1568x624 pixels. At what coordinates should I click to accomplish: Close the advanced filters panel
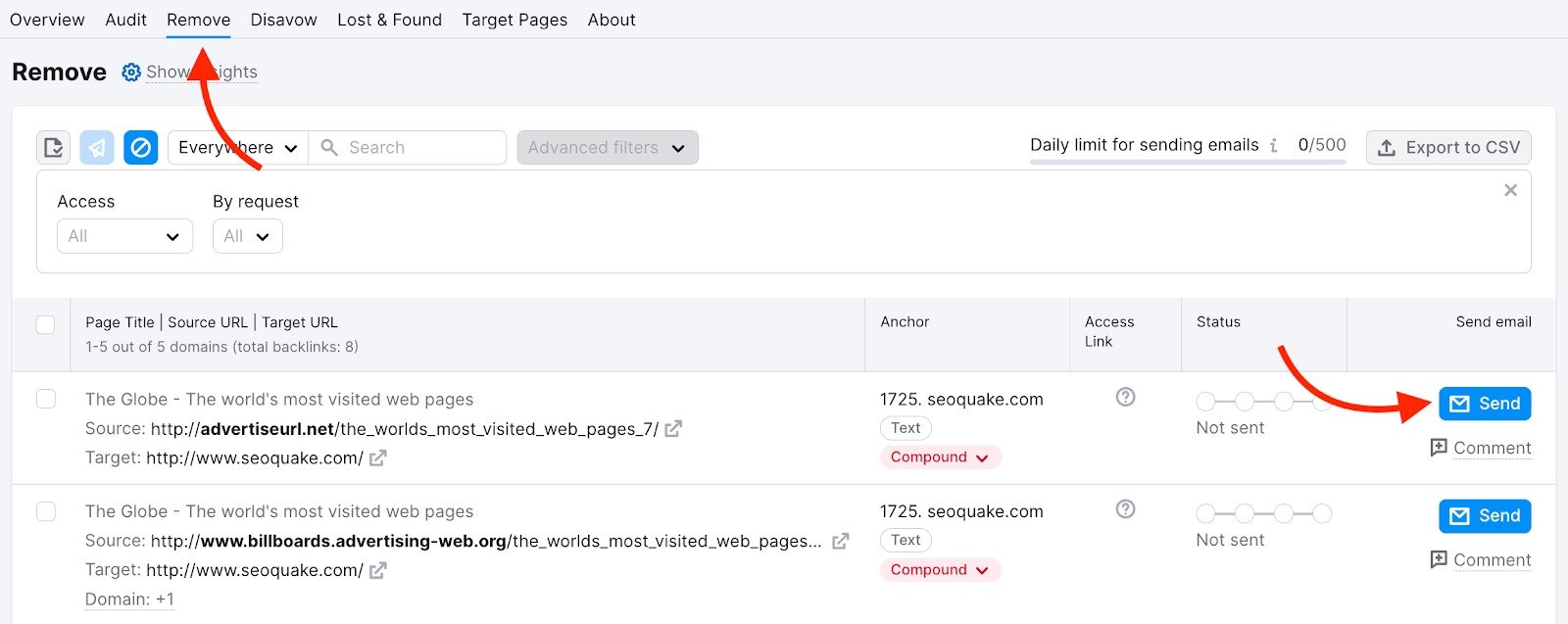[x=1510, y=190]
